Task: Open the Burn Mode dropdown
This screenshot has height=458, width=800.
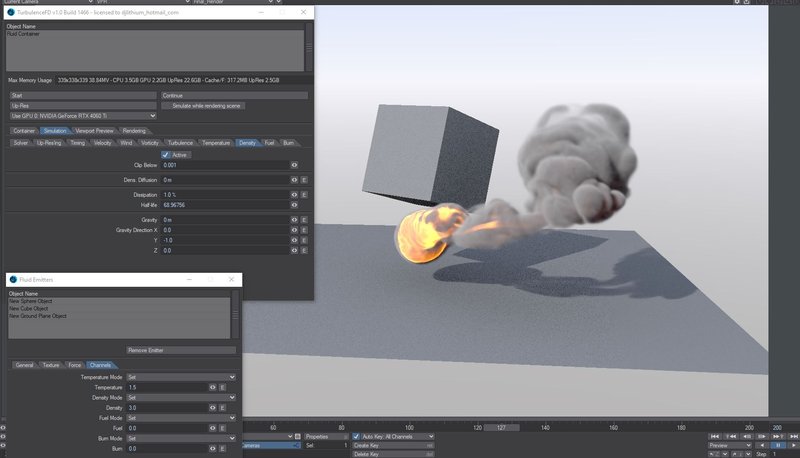Action: point(181,439)
